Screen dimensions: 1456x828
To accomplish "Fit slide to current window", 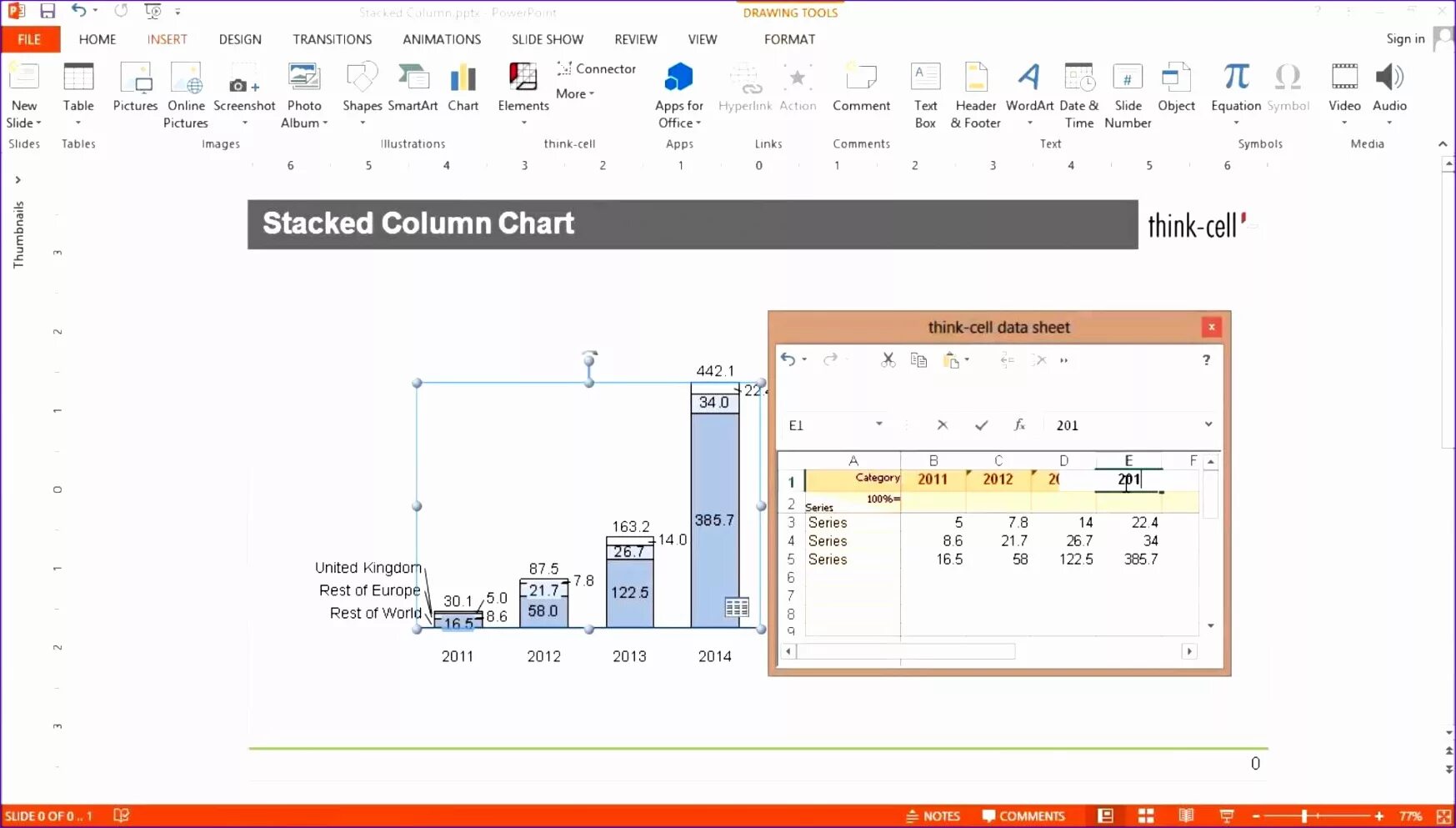I will click(x=1444, y=816).
